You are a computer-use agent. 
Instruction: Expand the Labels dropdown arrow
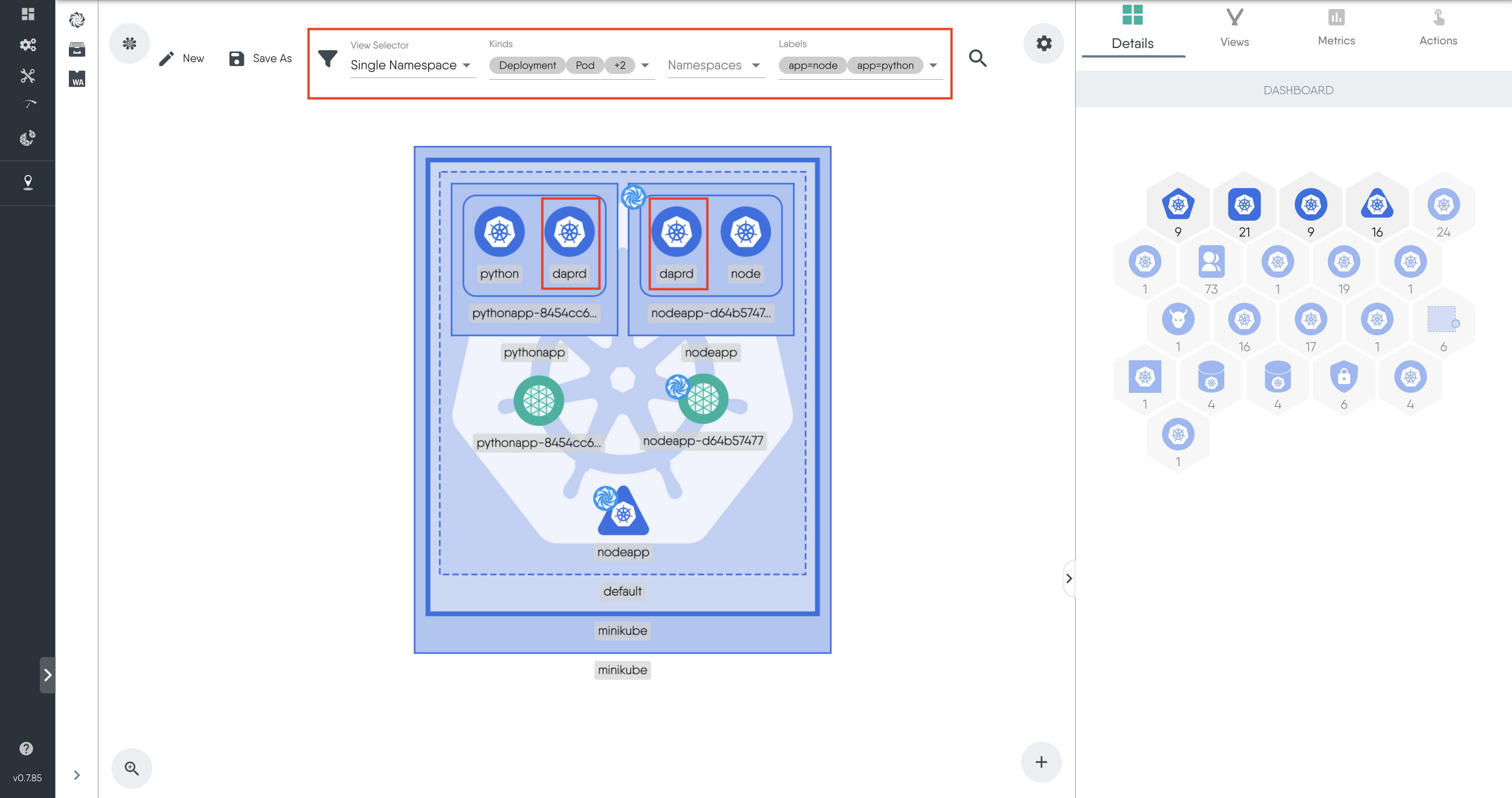click(933, 65)
